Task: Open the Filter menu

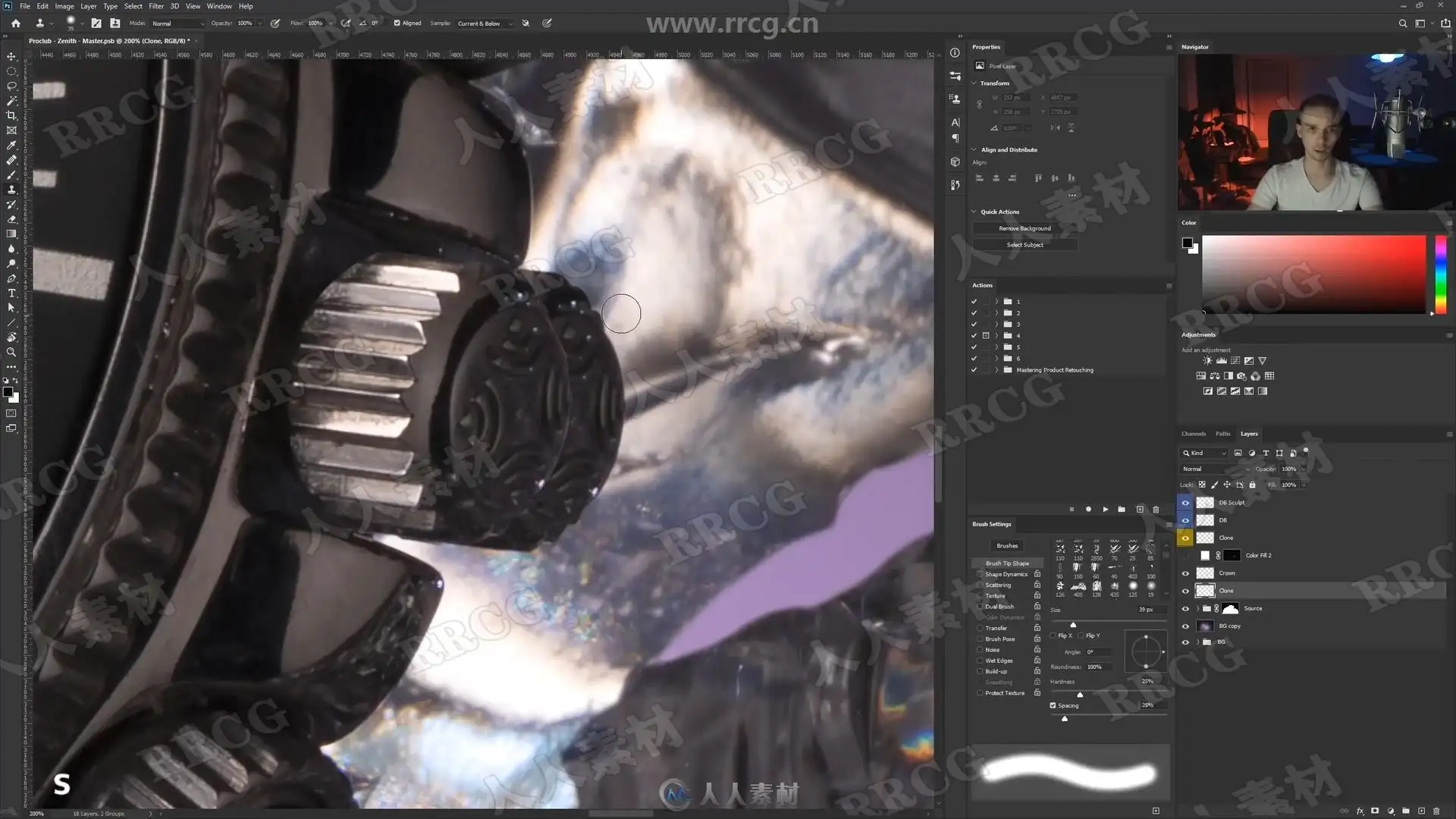Action: point(156,6)
